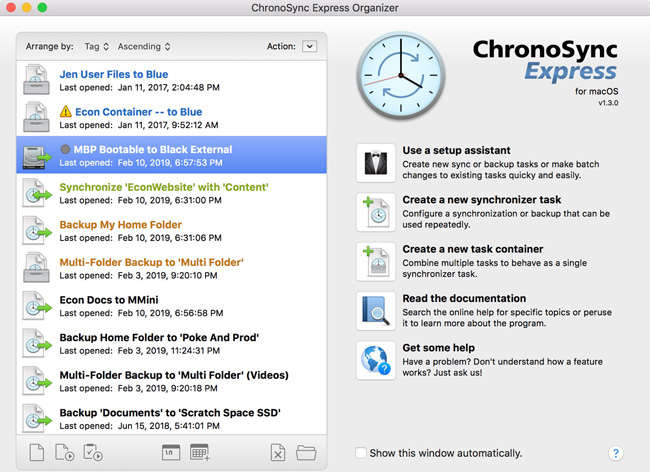This screenshot has height=472, width=650.
Task: Click the checklist with play arrow toolbar icon
Action: (93, 452)
